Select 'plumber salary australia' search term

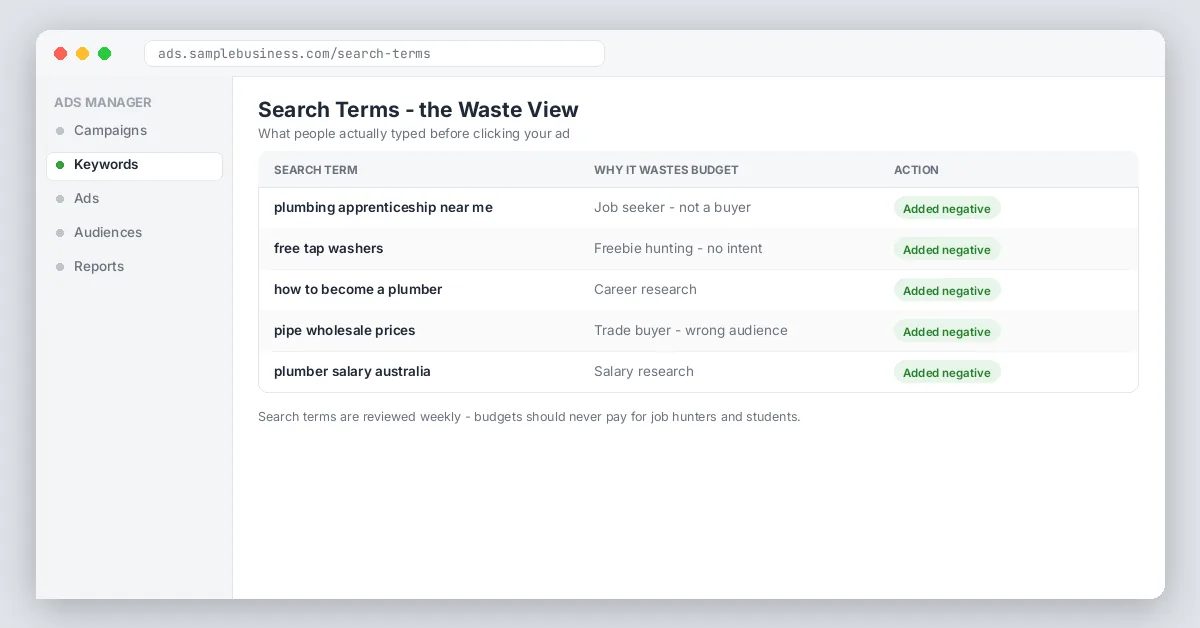(x=352, y=372)
